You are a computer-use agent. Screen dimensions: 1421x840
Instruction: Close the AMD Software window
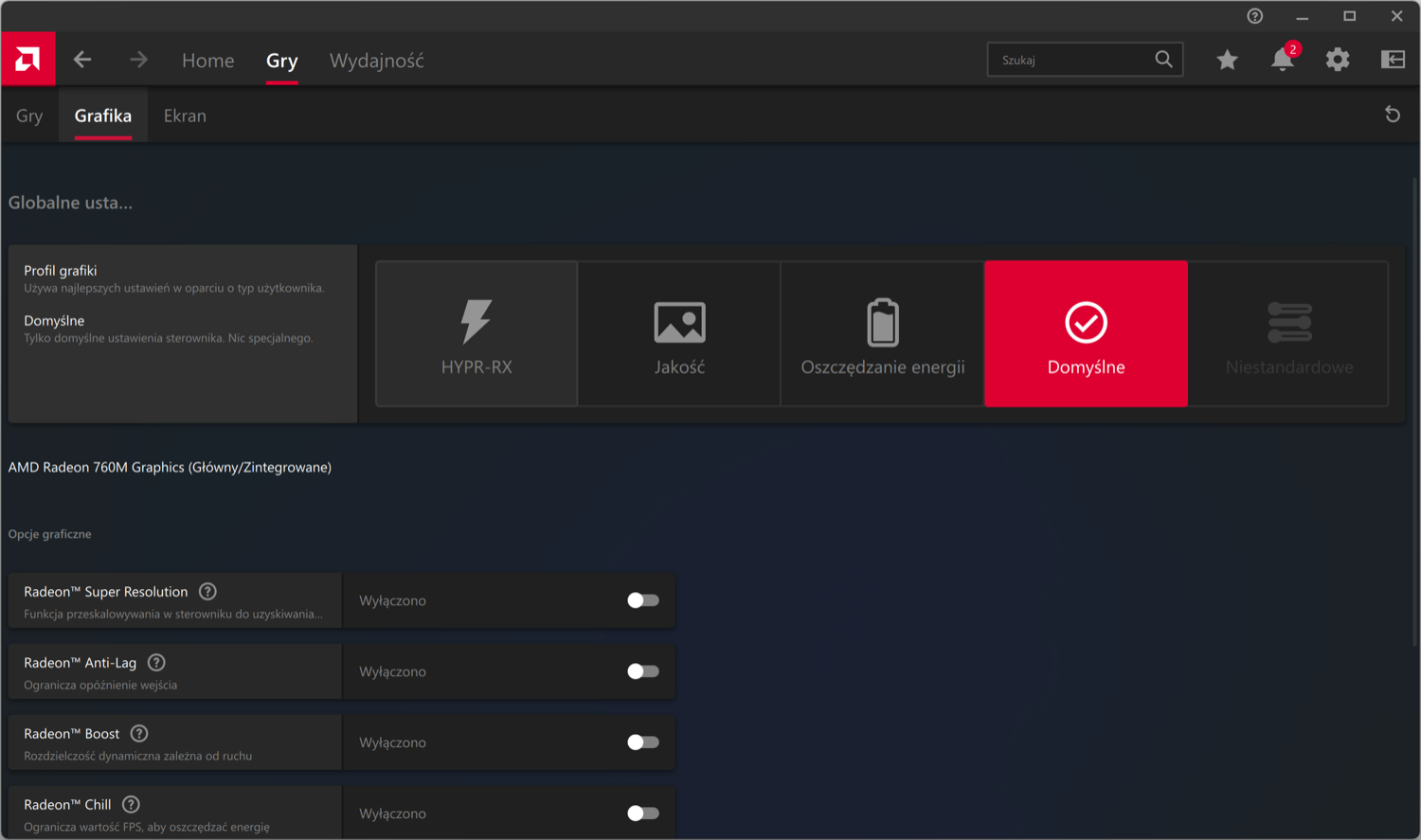pos(1397,16)
